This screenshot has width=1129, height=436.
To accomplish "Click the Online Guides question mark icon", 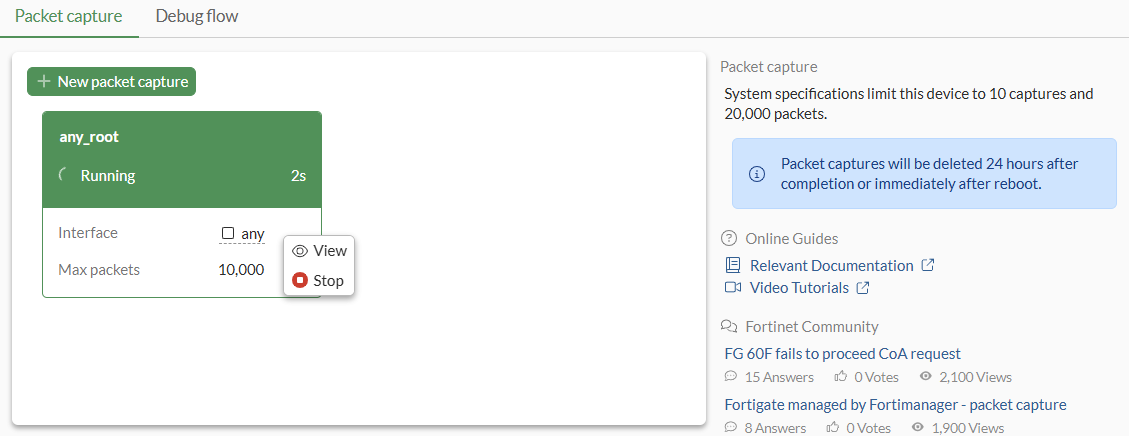I will point(729,239).
